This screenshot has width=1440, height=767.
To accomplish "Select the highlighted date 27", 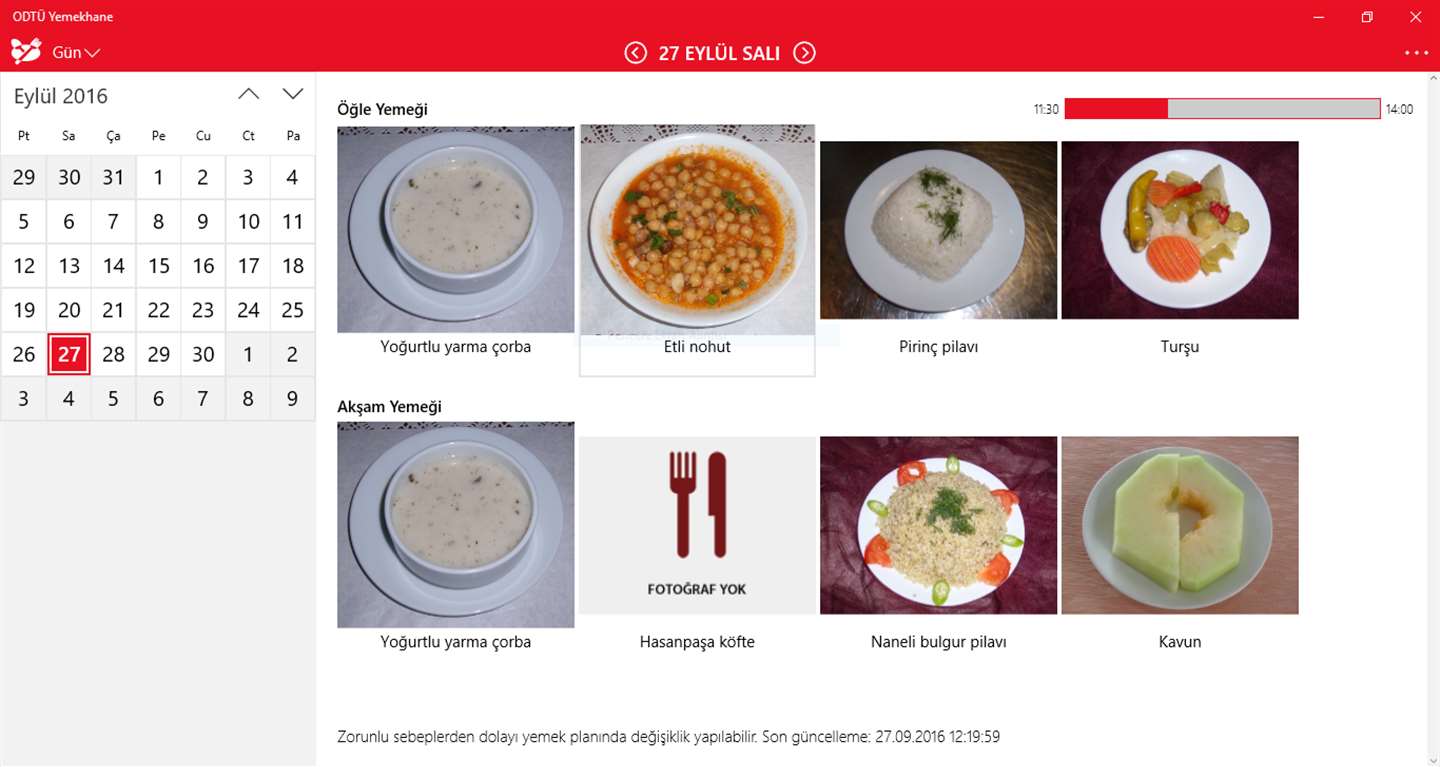I will [x=69, y=354].
